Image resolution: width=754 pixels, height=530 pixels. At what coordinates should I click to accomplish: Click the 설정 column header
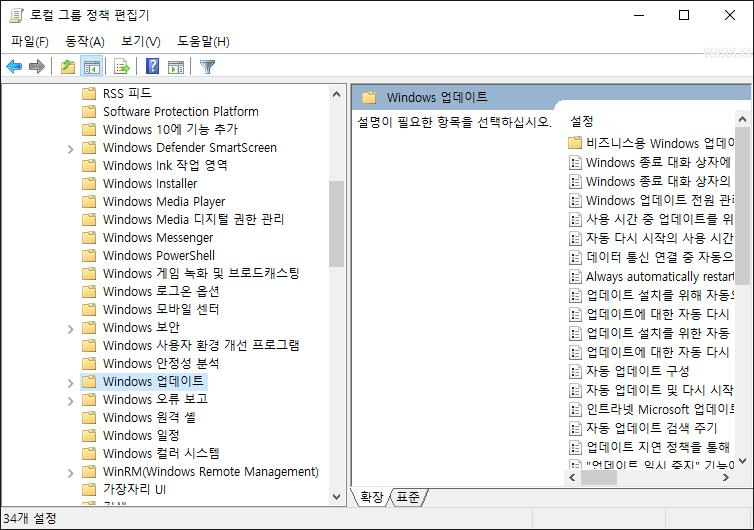[581, 121]
